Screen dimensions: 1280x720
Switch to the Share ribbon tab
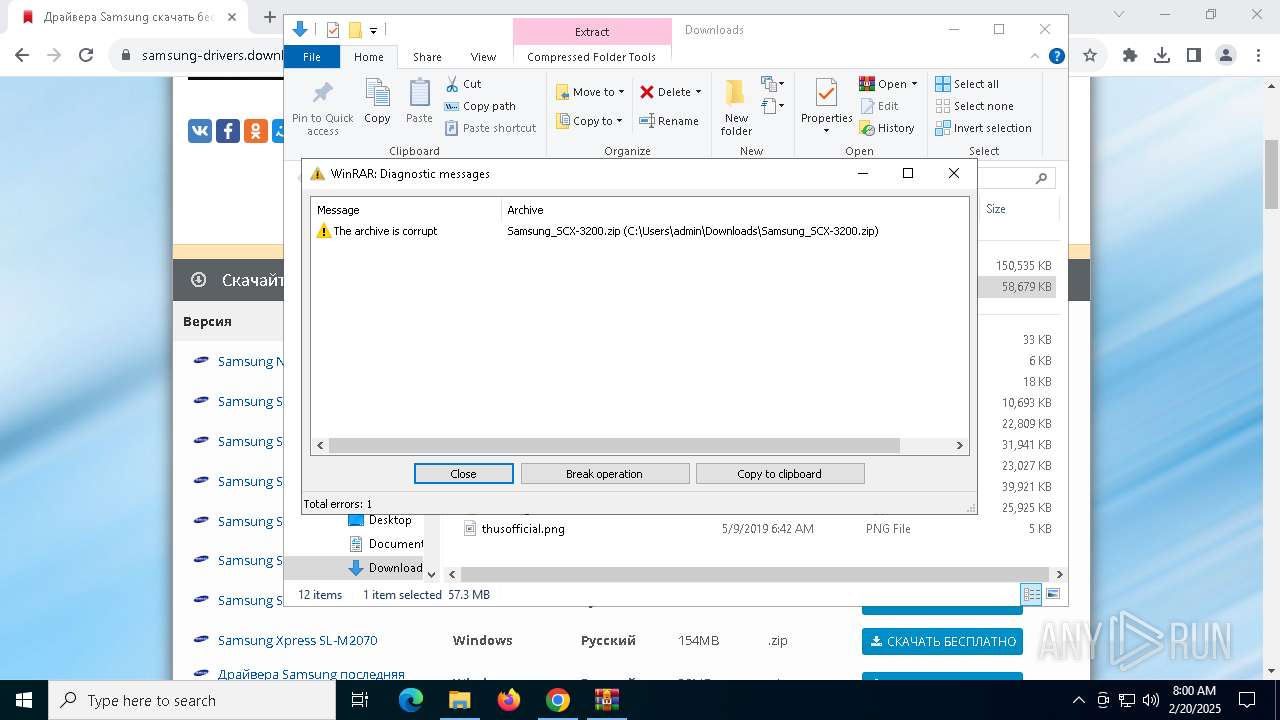pyautogui.click(x=427, y=57)
